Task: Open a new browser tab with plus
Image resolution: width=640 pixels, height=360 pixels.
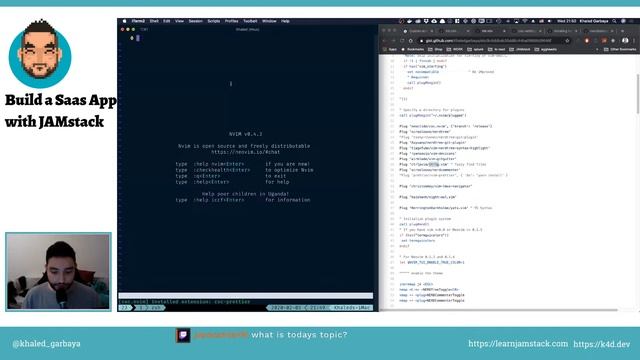Action: 622,31
